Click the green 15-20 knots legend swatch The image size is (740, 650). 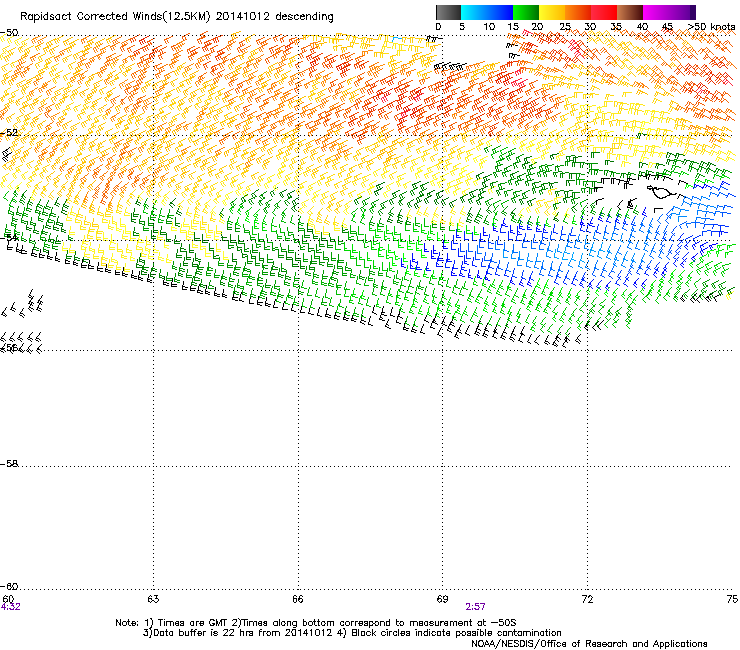coord(526,12)
